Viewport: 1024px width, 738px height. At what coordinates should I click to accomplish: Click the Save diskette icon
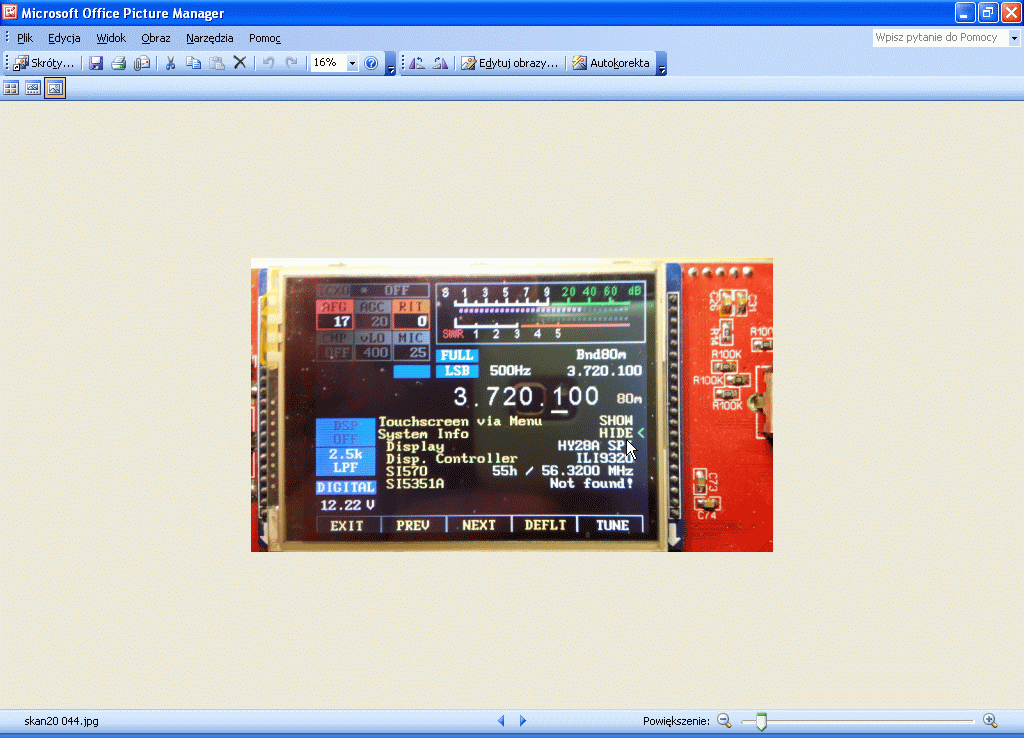click(96, 63)
